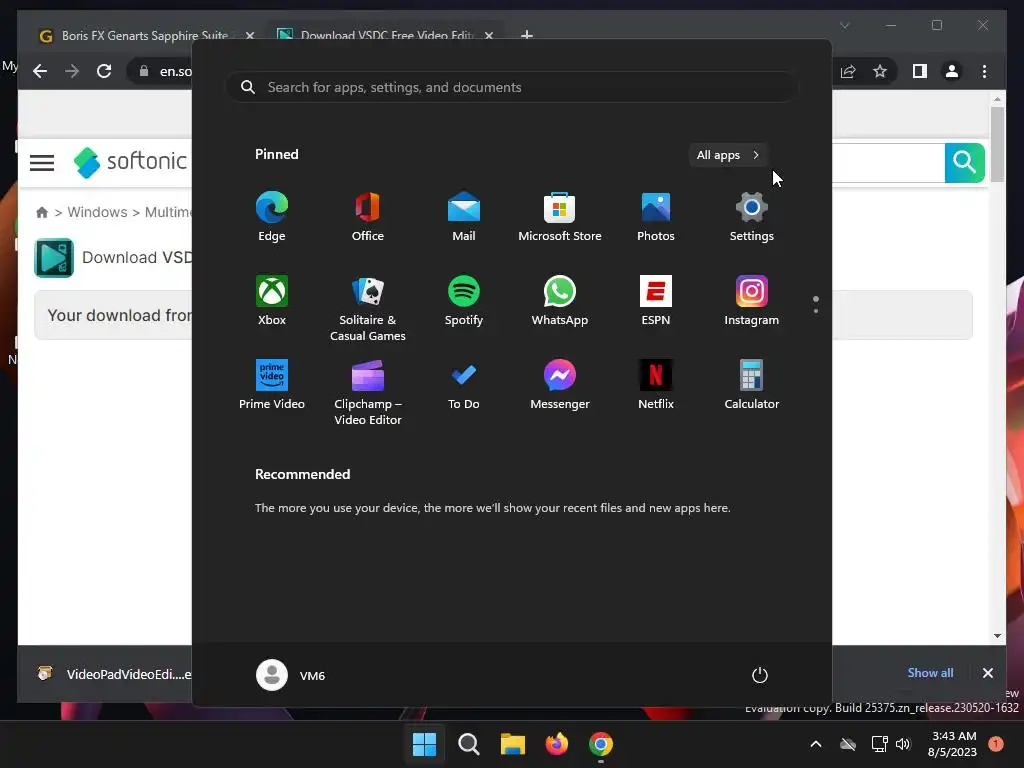This screenshot has width=1024, height=768.
Task: Click the Chrome page vertical scrollbar
Action: coord(997,144)
